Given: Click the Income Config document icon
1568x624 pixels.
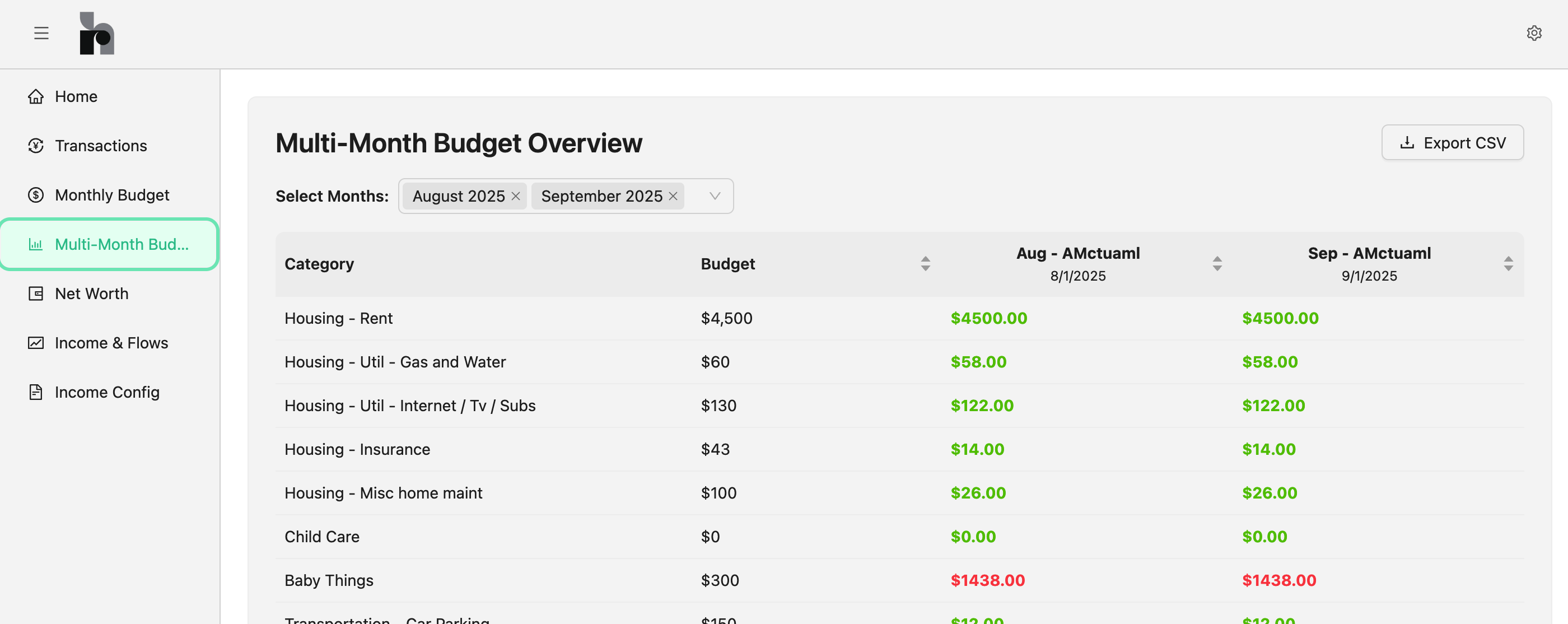Looking at the screenshot, I should point(36,392).
